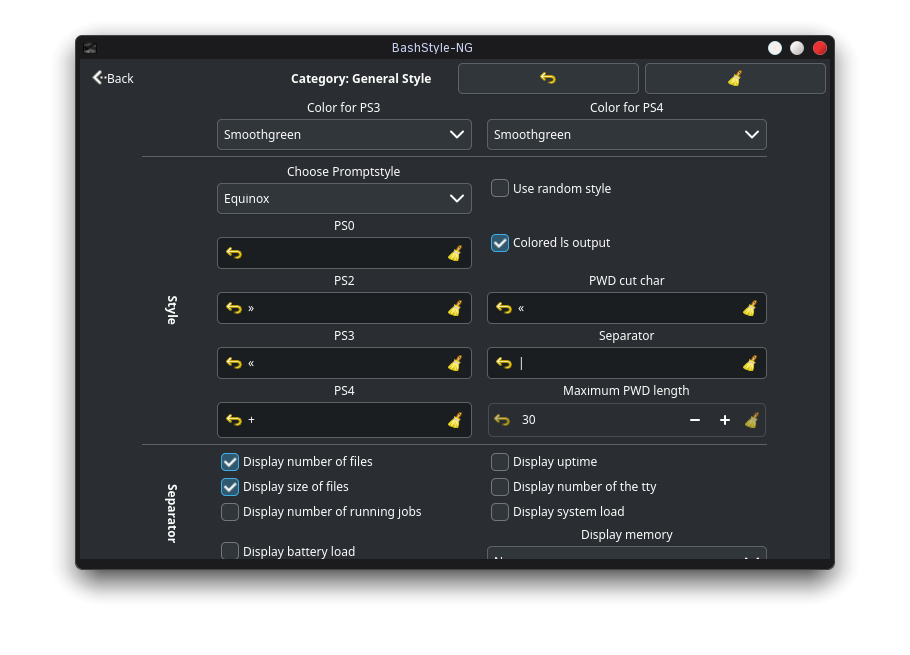Click undo arrow in Maximum PWD length
The width and height of the screenshot is (910, 655).
tap(502, 420)
